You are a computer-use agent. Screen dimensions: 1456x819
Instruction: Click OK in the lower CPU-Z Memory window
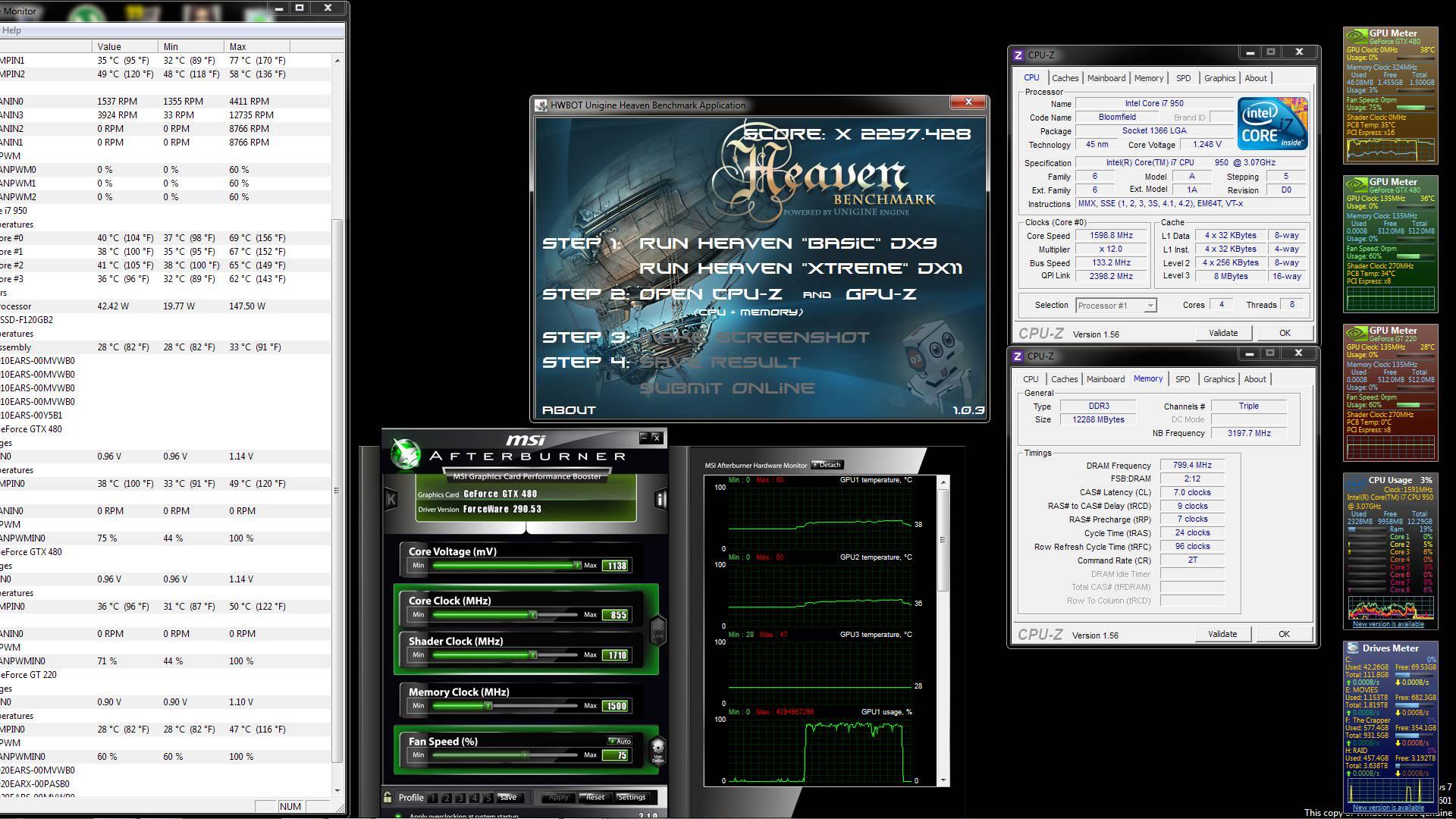coord(1284,634)
